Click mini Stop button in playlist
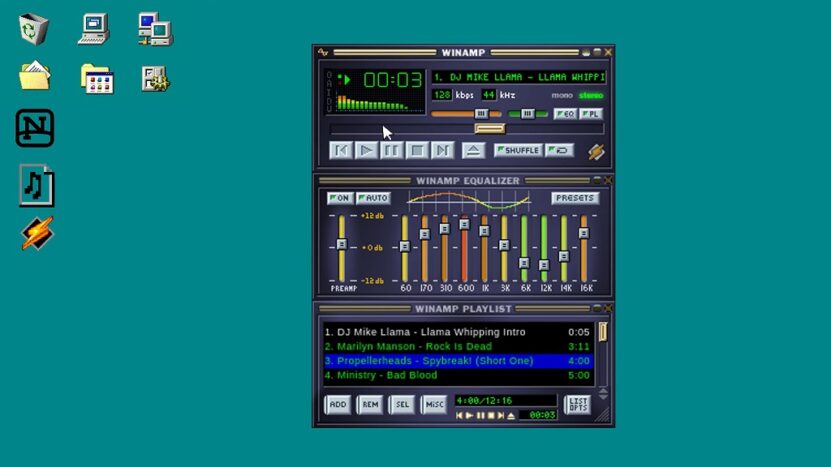Image resolution: width=831 pixels, height=467 pixels. (491, 416)
